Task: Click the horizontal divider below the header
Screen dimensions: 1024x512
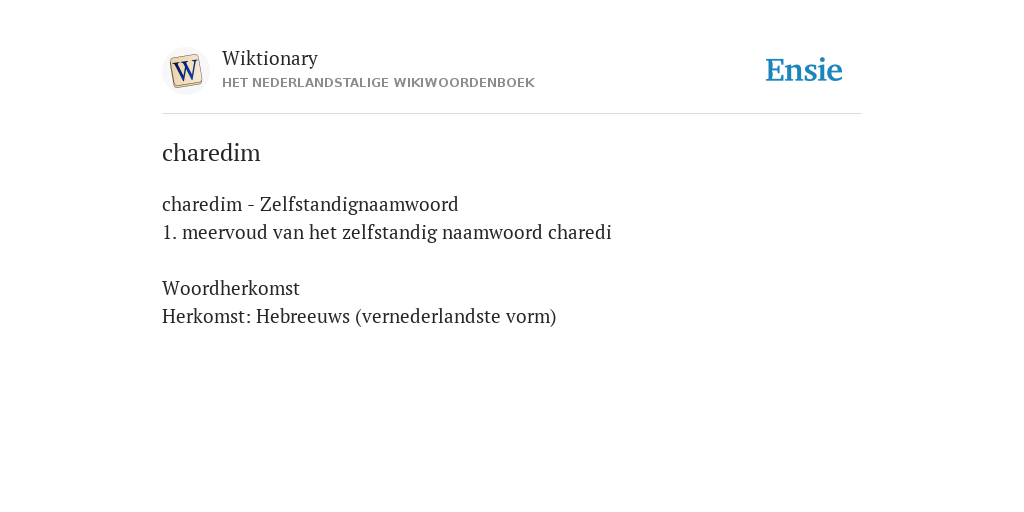Action: point(512,114)
